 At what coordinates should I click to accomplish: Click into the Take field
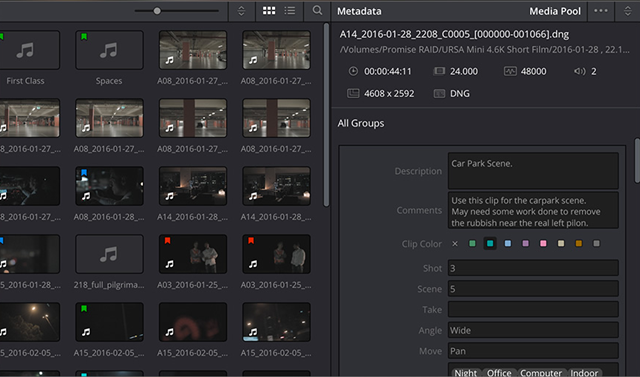coord(533,309)
